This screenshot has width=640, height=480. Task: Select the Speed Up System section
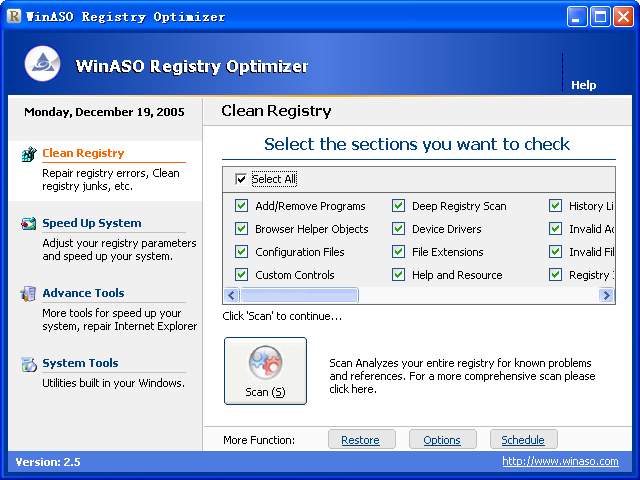click(x=92, y=223)
